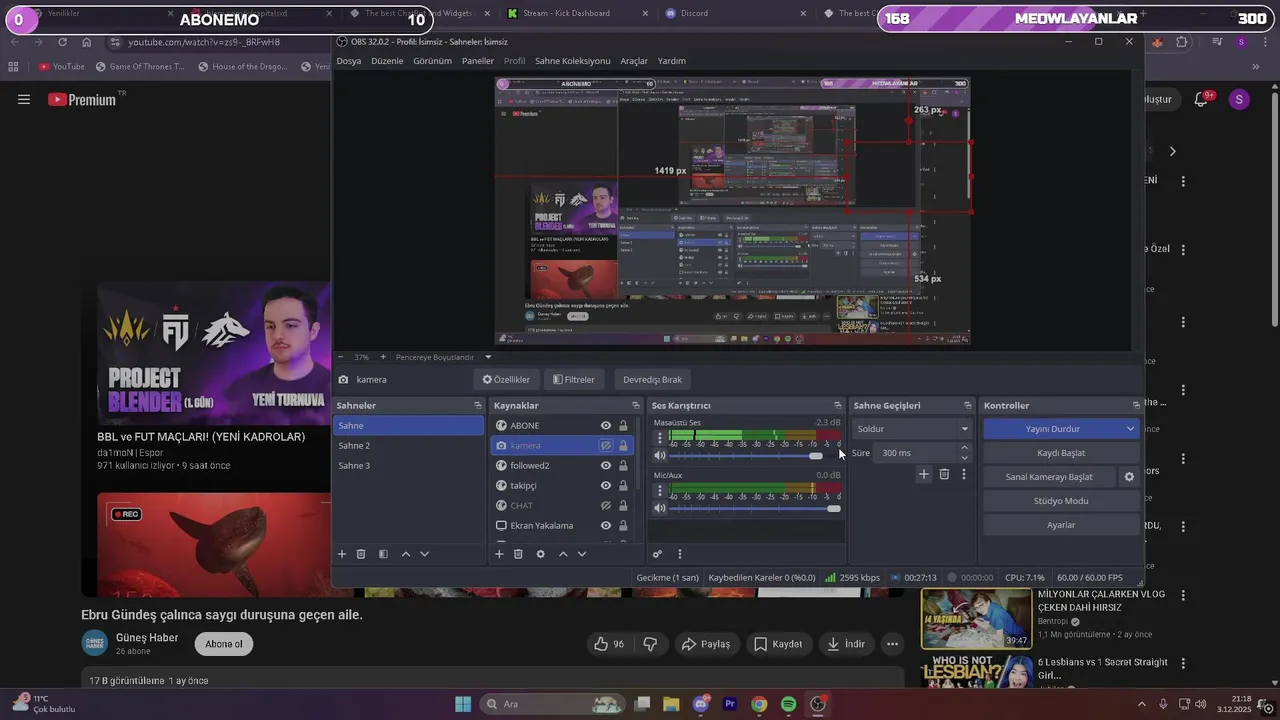Move source down in Kaynaklar panel

[x=581, y=554]
